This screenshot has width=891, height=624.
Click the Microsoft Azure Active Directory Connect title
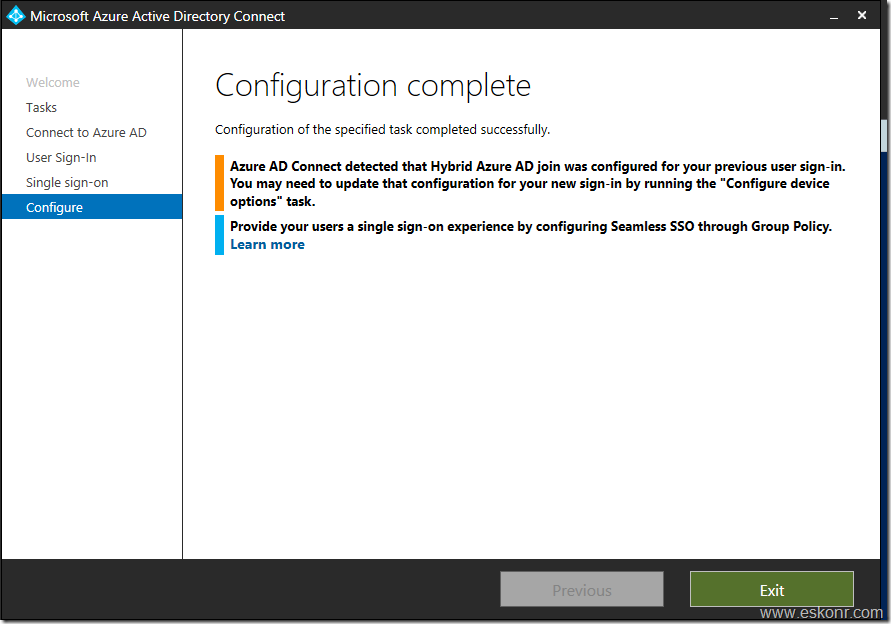(157, 16)
